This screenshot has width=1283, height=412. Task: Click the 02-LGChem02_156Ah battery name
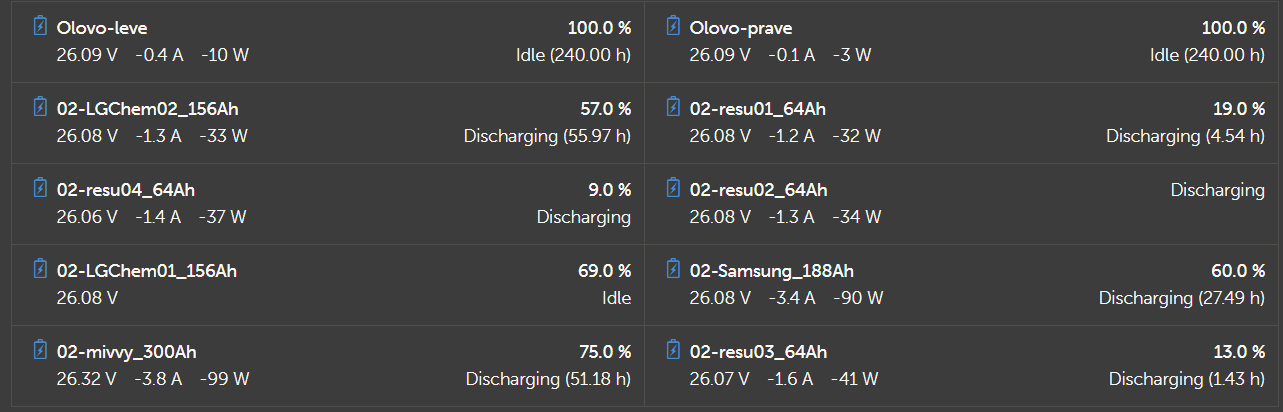[147, 109]
